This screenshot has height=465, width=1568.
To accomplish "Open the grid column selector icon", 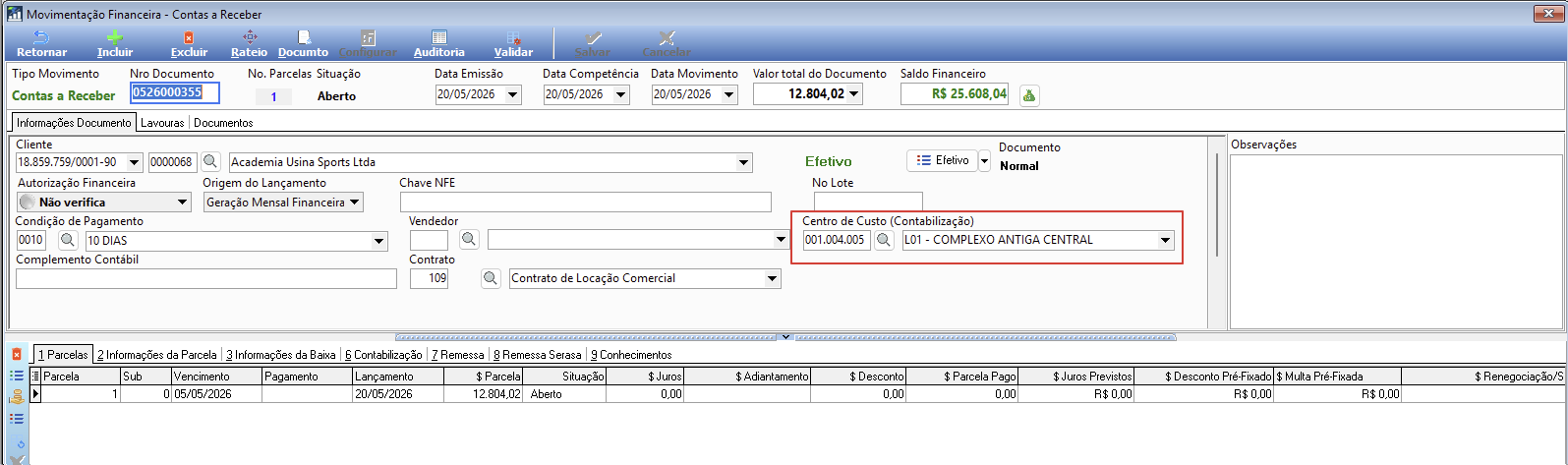I will point(36,376).
